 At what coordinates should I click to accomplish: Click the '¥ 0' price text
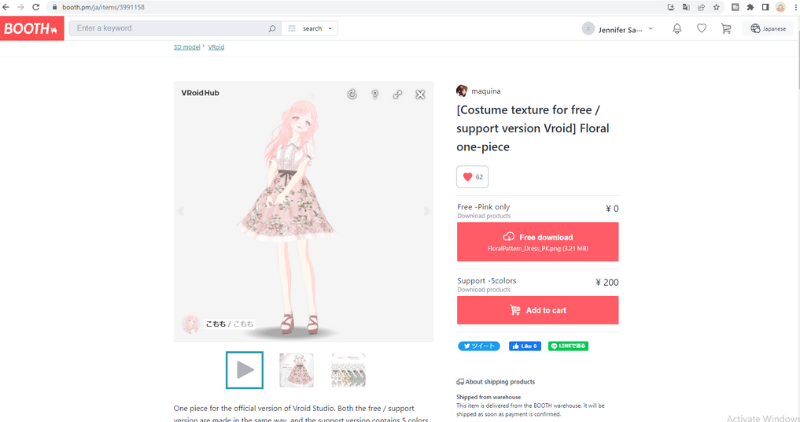[x=612, y=208]
